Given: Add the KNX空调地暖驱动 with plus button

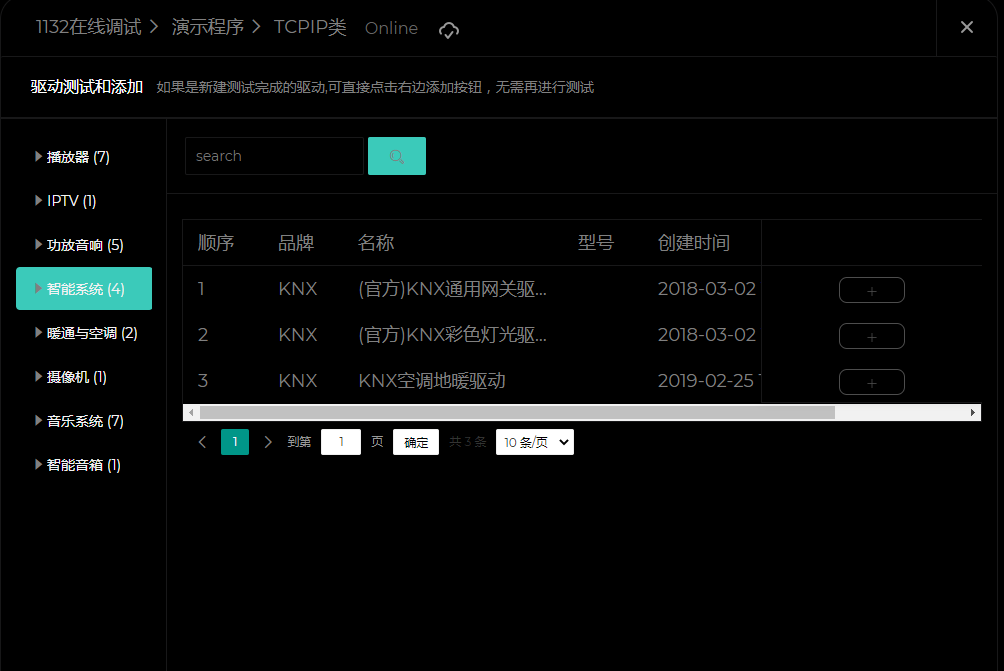Looking at the screenshot, I should [x=871, y=382].
